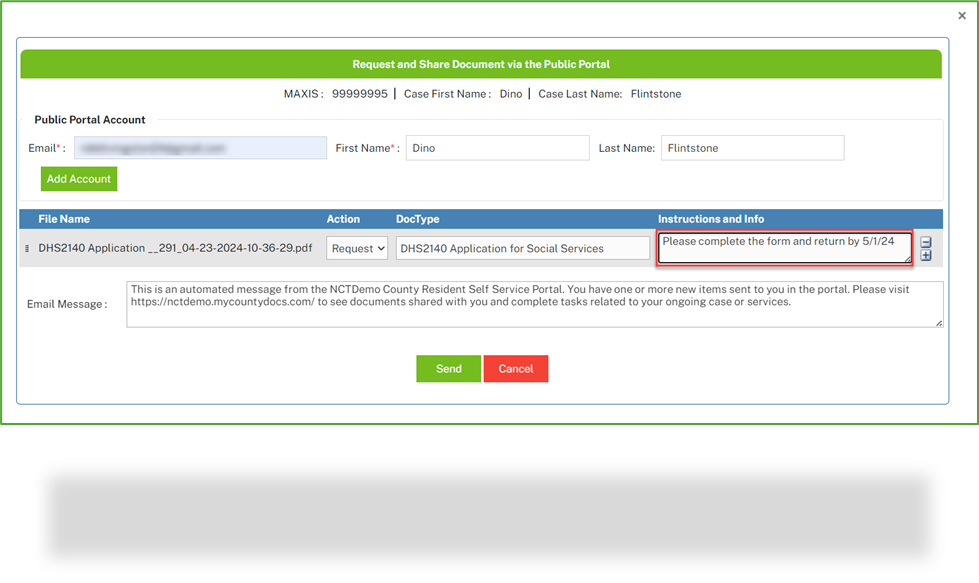Click the Add Account button

[78, 178]
